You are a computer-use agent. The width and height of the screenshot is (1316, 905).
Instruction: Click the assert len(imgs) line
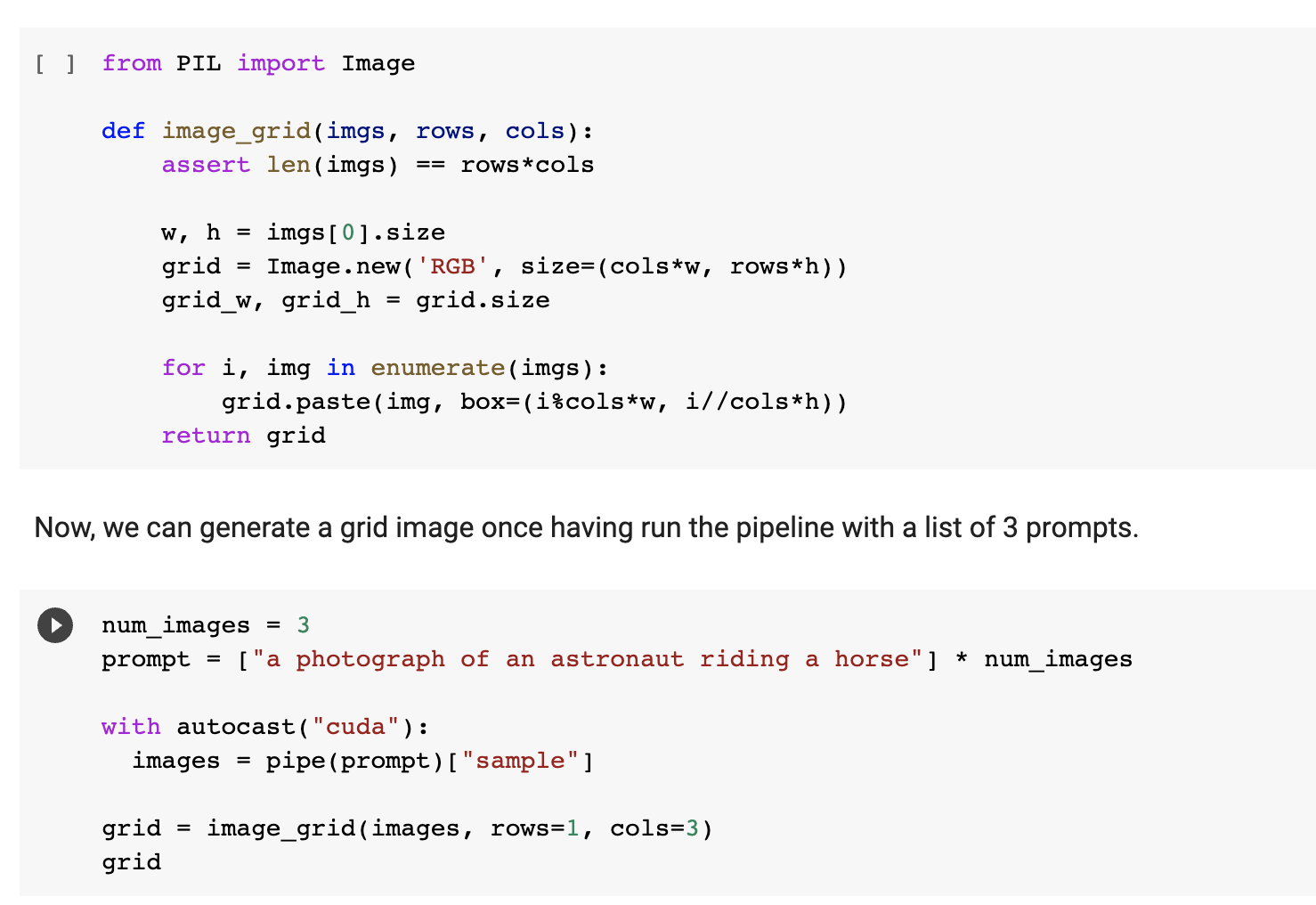click(x=378, y=166)
